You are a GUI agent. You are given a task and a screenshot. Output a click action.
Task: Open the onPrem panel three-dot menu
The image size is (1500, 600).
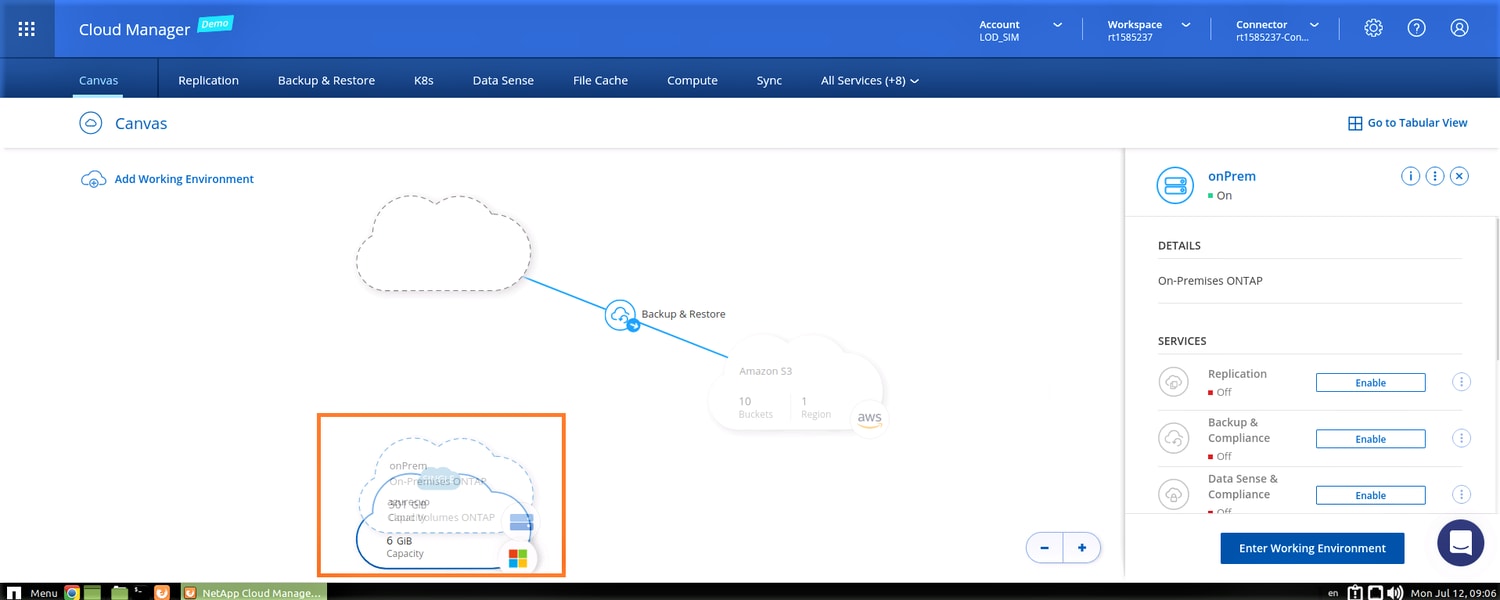pos(1435,176)
